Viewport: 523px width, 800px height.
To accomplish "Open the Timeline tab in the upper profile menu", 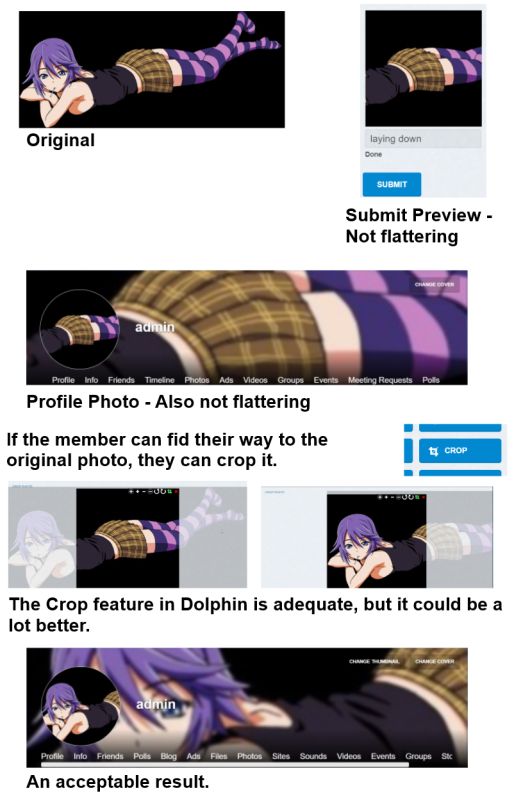I will click(x=159, y=380).
